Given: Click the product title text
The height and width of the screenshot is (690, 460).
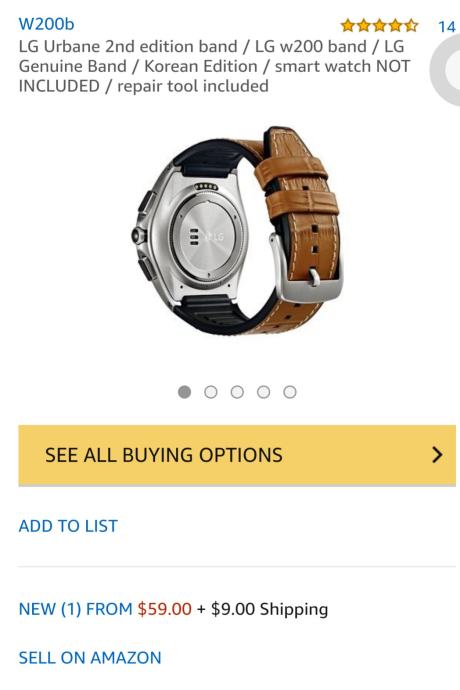Looking at the screenshot, I should 214,66.
